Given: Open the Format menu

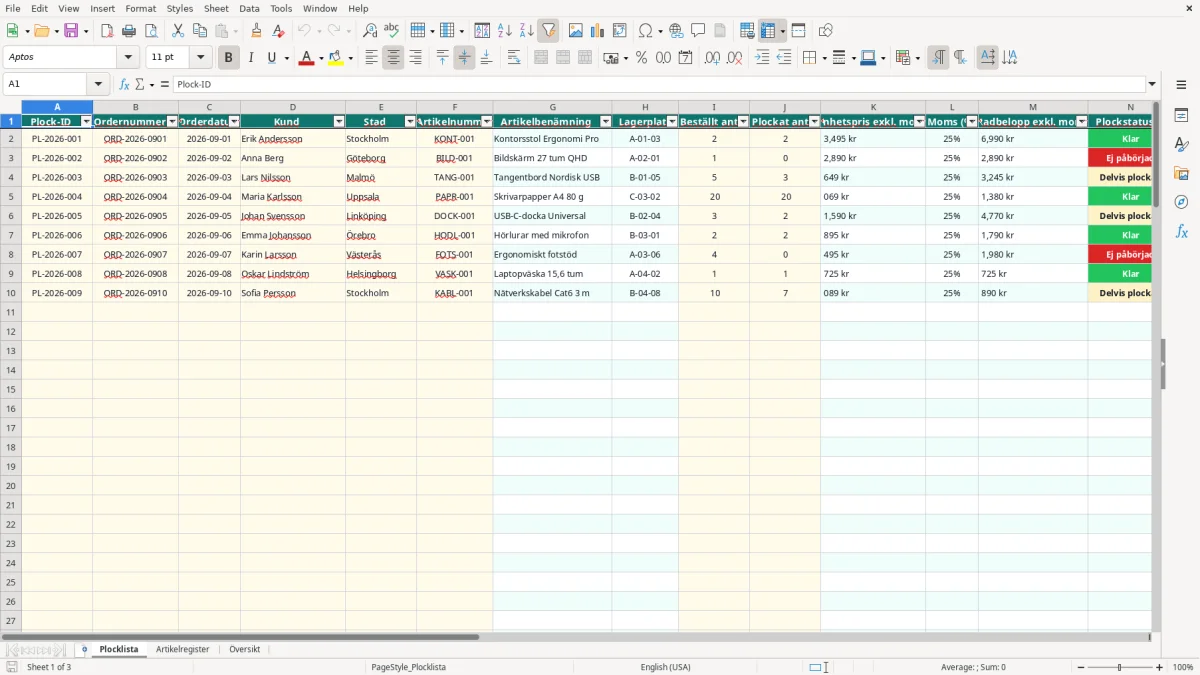Looking at the screenshot, I should tap(140, 8).
